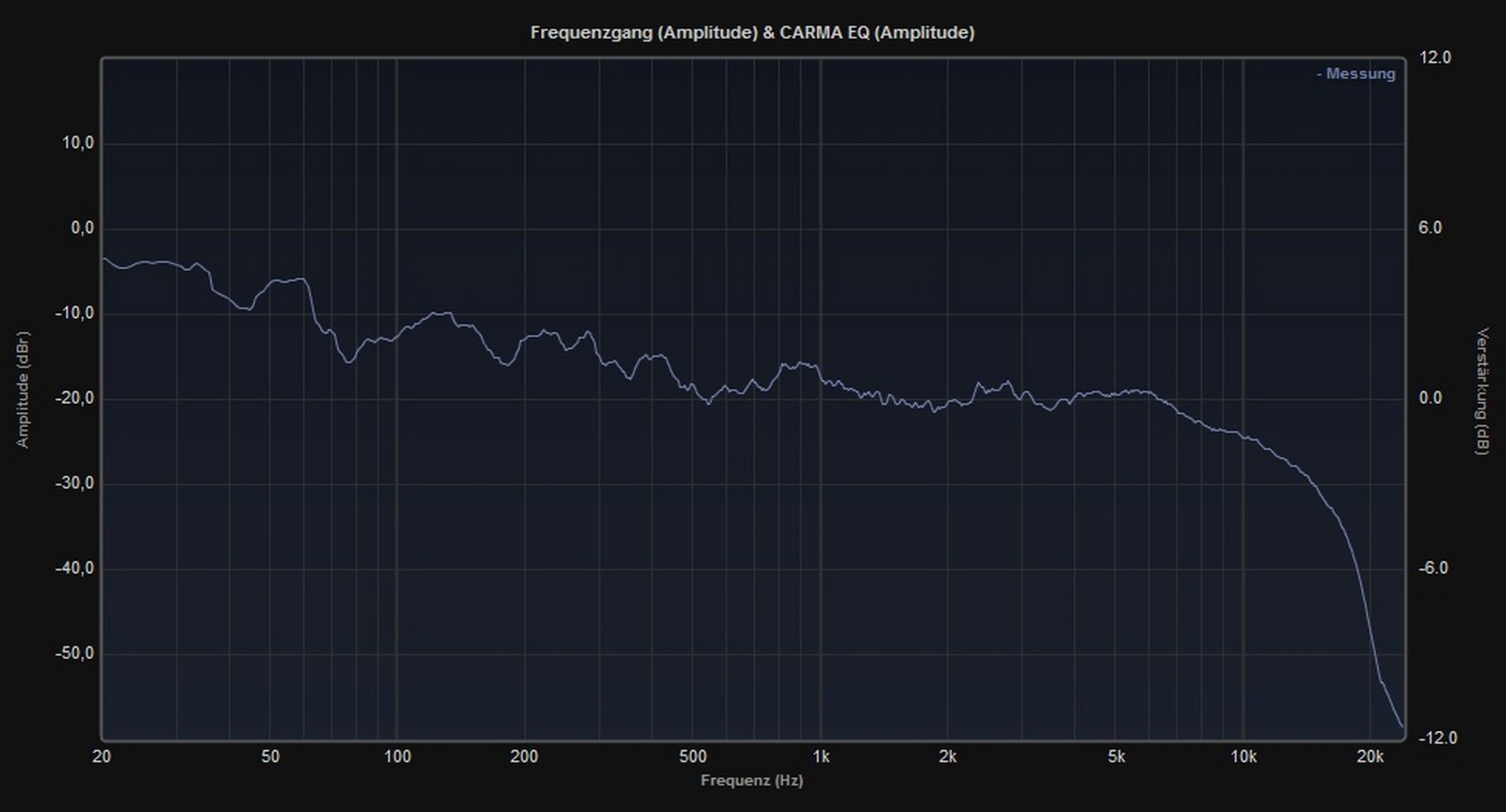The height and width of the screenshot is (812, 1506).
Task: Click the 10k frequency tick label
Action: 1243,757
